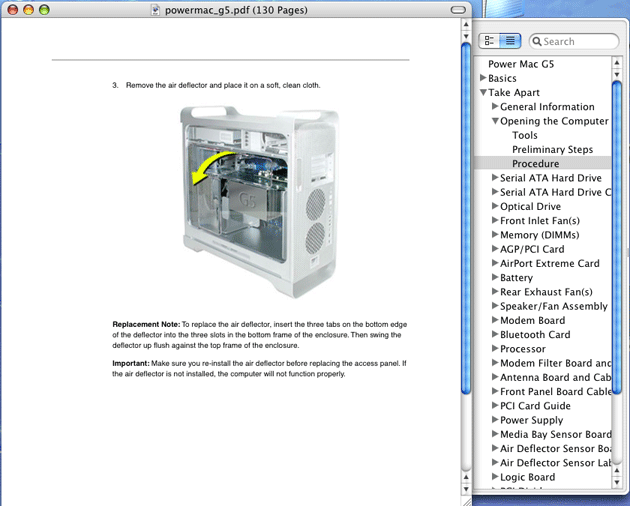Select Power Mac G5 outline entry
630x506 pixels.
tap(521, 64)
